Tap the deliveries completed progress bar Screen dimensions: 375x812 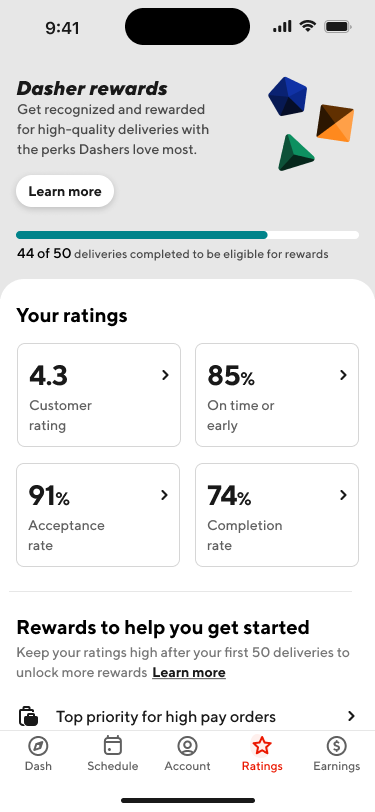click(188, 235)
